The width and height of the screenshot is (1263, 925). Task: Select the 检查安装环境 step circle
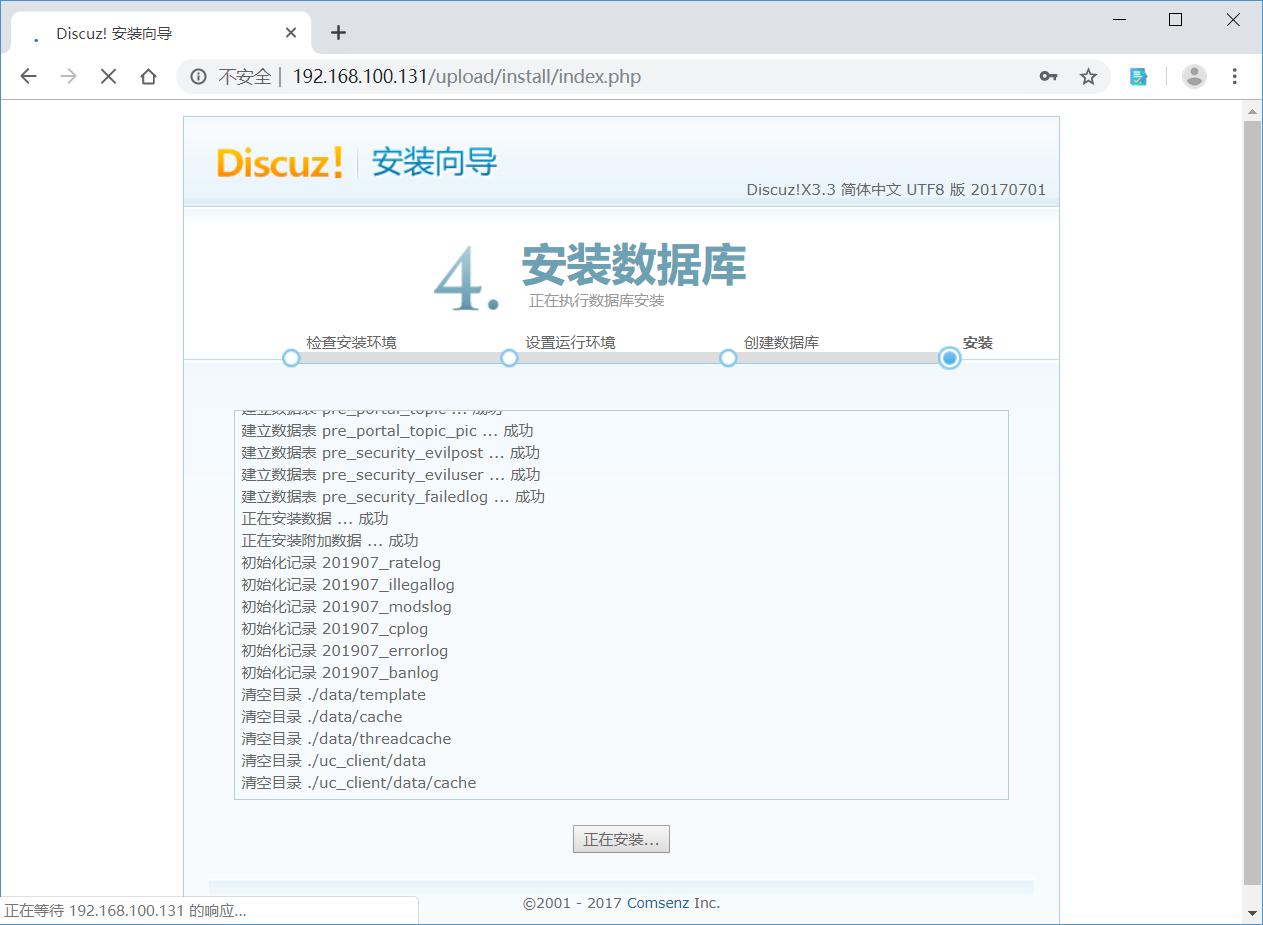[291, 357]
